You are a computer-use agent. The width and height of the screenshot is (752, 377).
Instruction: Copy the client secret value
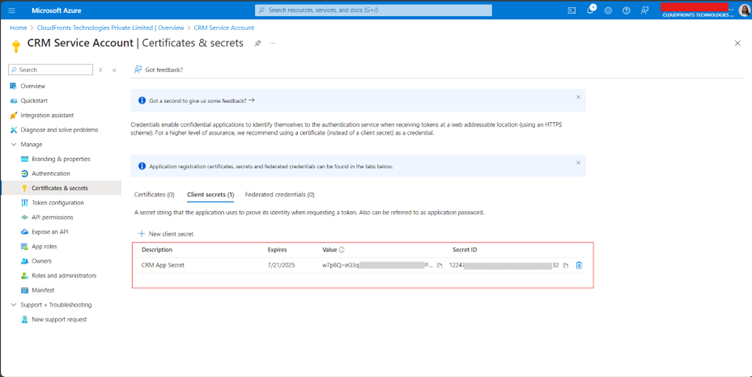439,265
